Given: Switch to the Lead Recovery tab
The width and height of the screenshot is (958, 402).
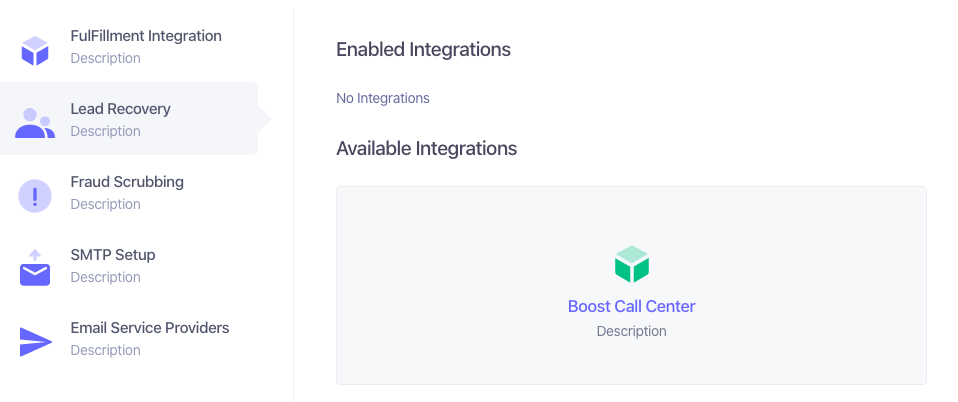Looking at the screenshot, I should click(x=129, y=119).
